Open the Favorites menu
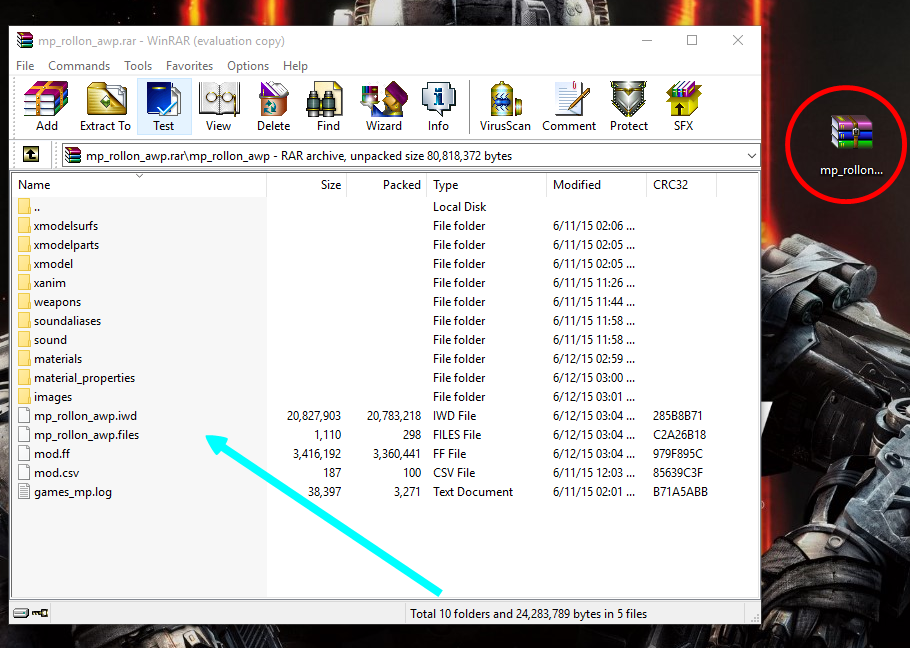910x648 pixels. tap(189, 66)
